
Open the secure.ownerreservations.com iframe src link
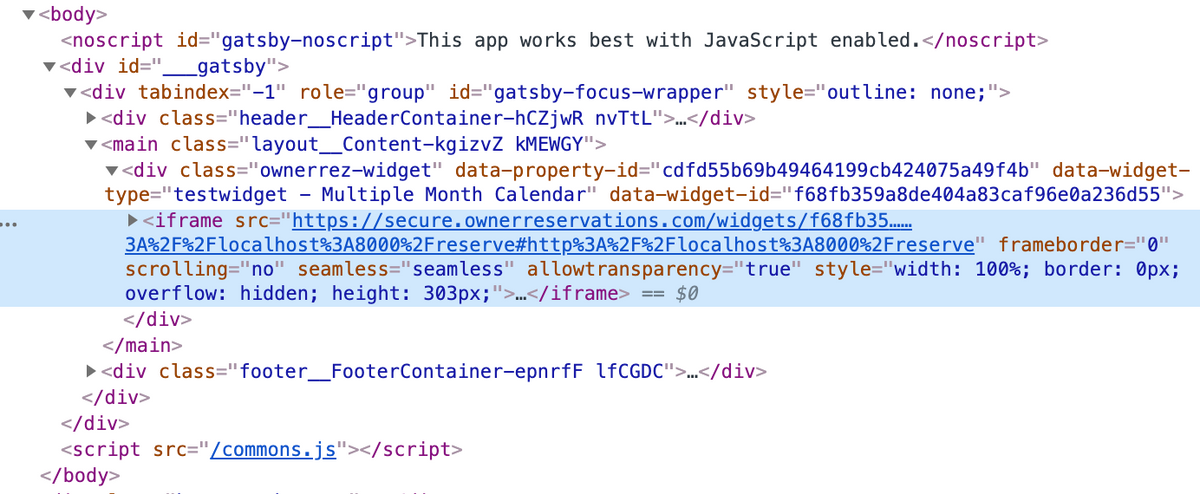pos(550,232)
